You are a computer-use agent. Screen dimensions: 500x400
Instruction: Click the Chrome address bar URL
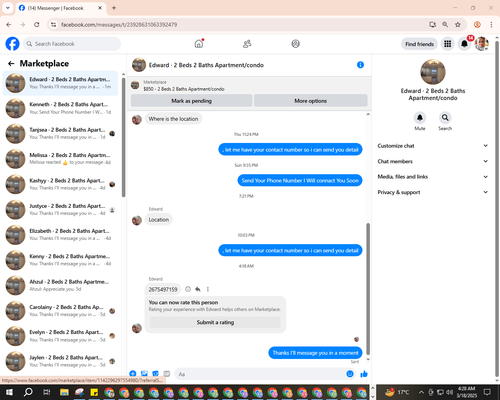coord(119,24)
